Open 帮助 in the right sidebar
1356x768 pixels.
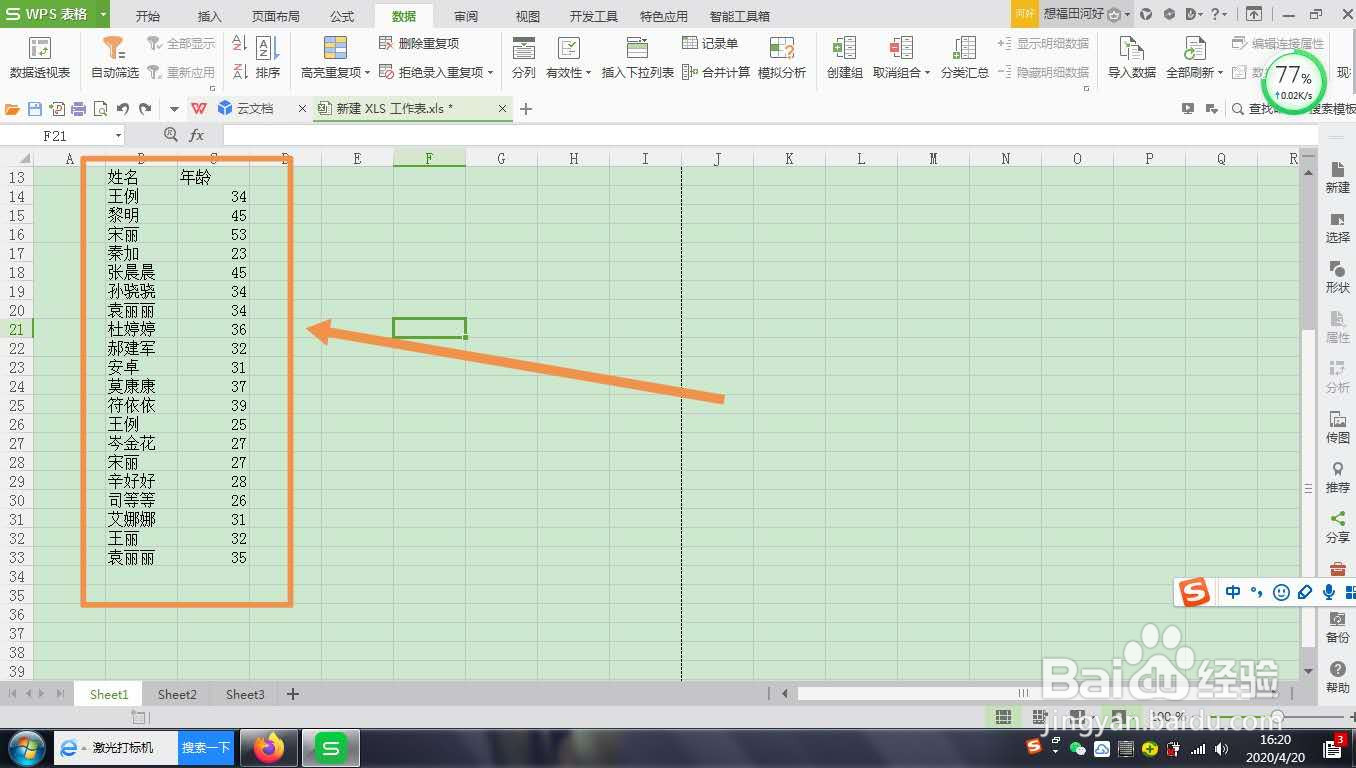click(1337, 678)
